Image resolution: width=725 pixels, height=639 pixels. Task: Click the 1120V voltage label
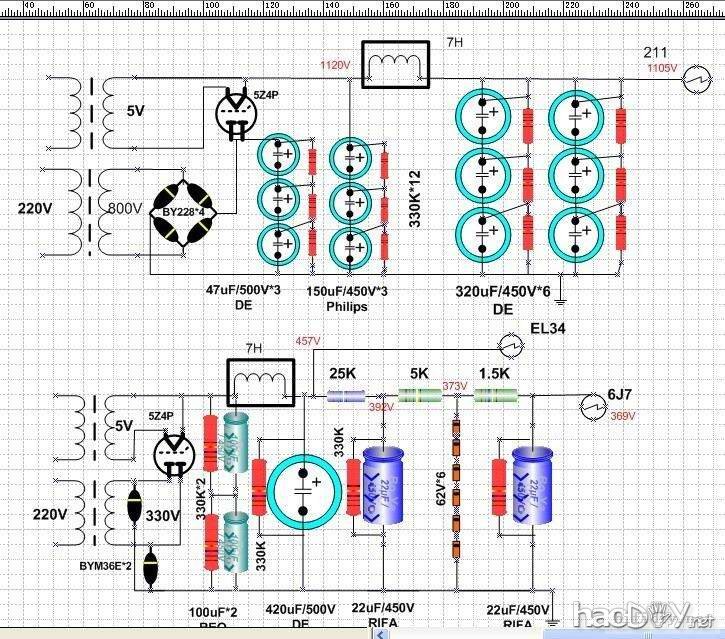[334, 65]
